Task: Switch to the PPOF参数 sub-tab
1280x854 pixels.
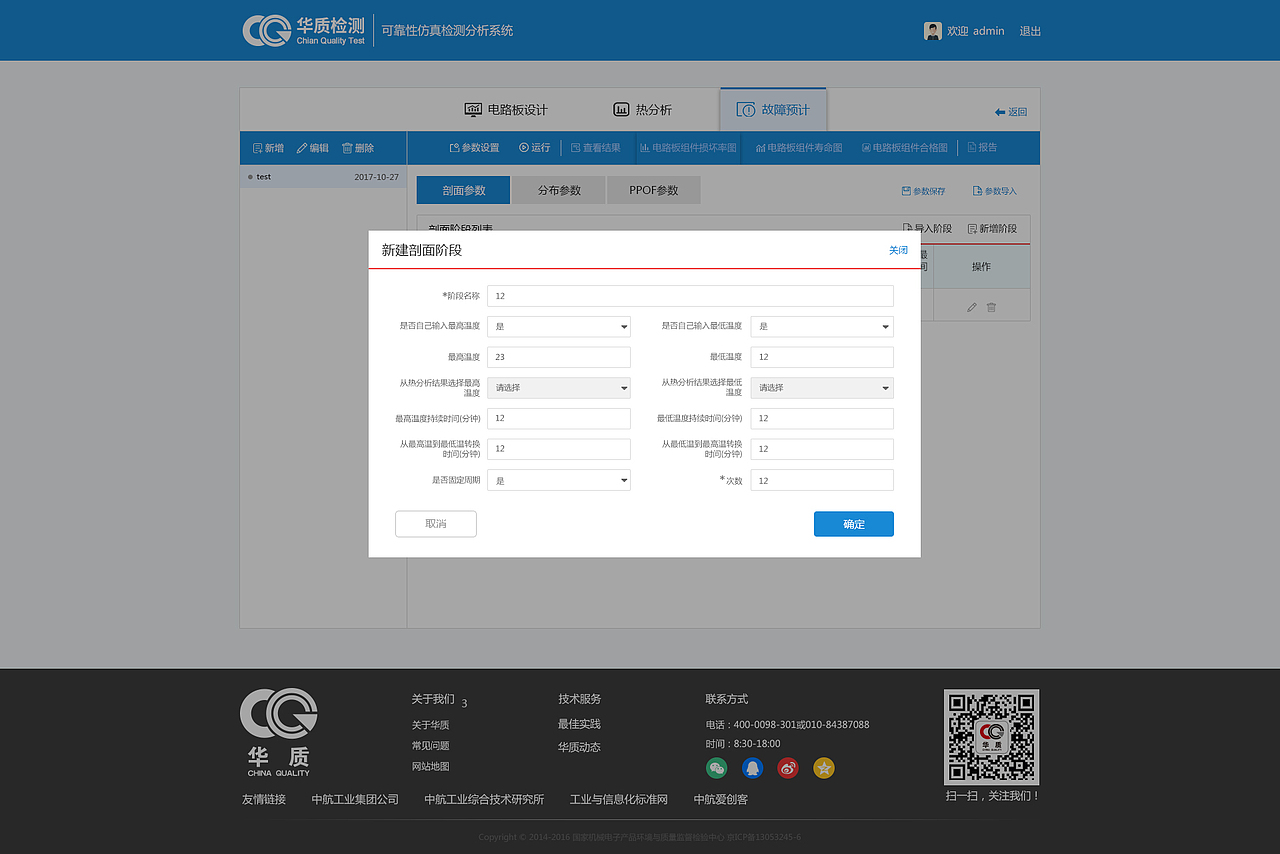Action: 654,190
